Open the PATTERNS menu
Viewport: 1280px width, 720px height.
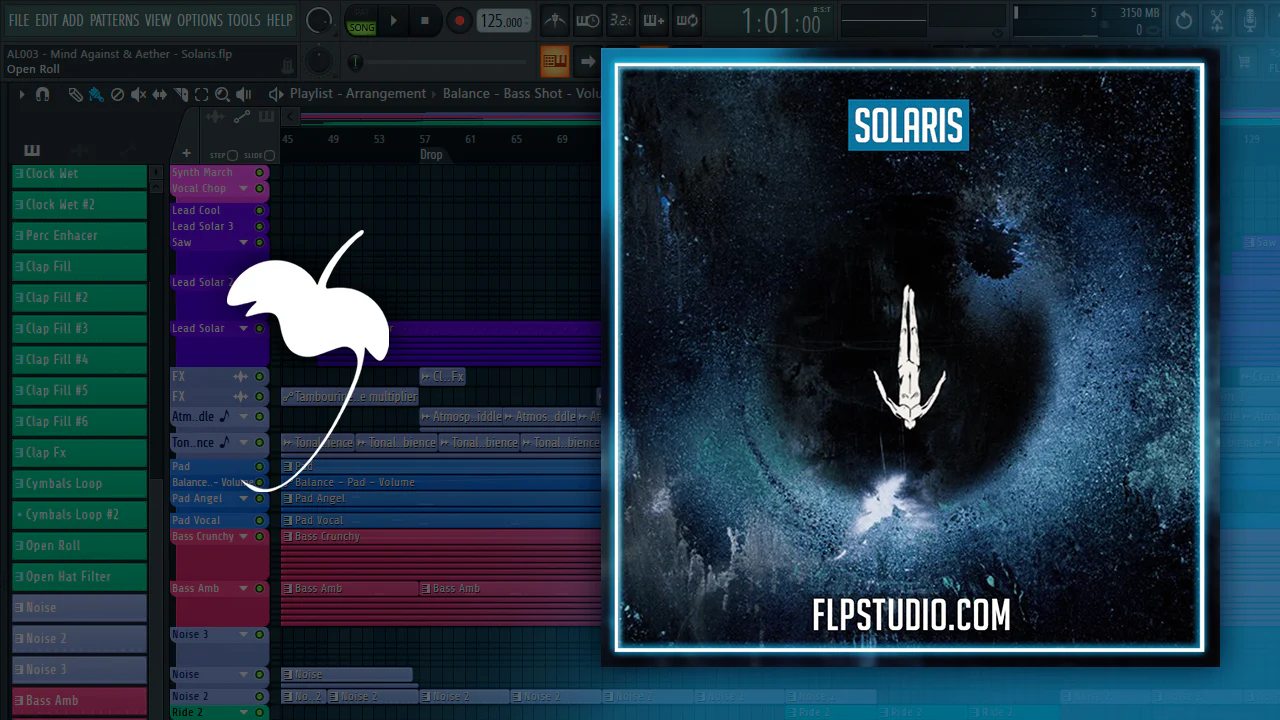114,20
